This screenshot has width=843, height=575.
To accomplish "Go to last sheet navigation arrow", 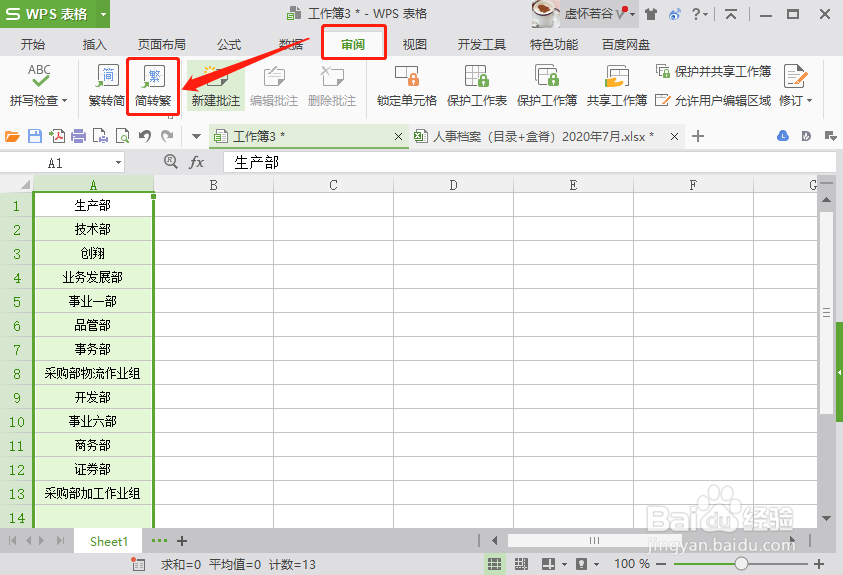I will coord(61,541).
